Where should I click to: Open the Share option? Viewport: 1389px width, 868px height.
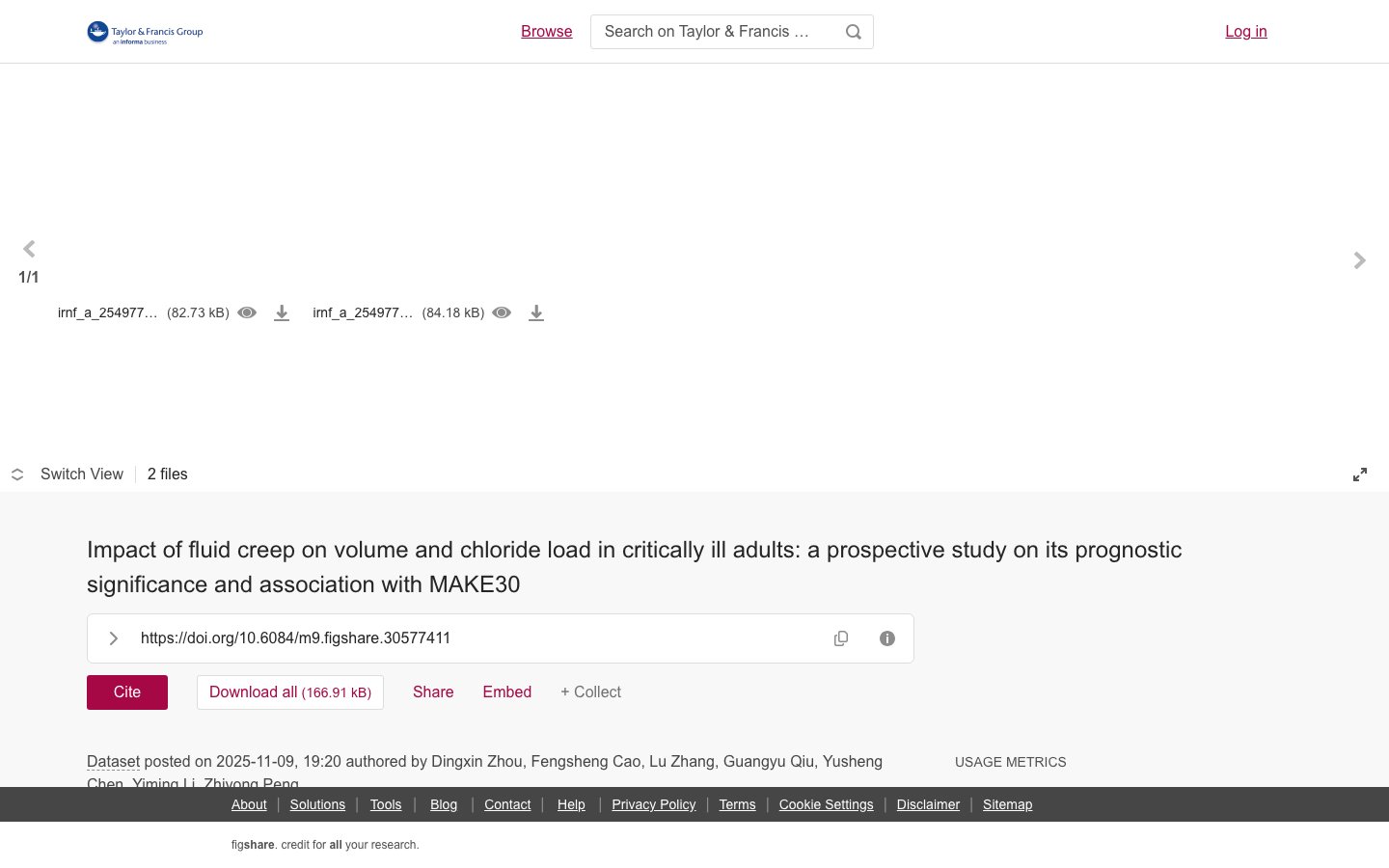433,692
